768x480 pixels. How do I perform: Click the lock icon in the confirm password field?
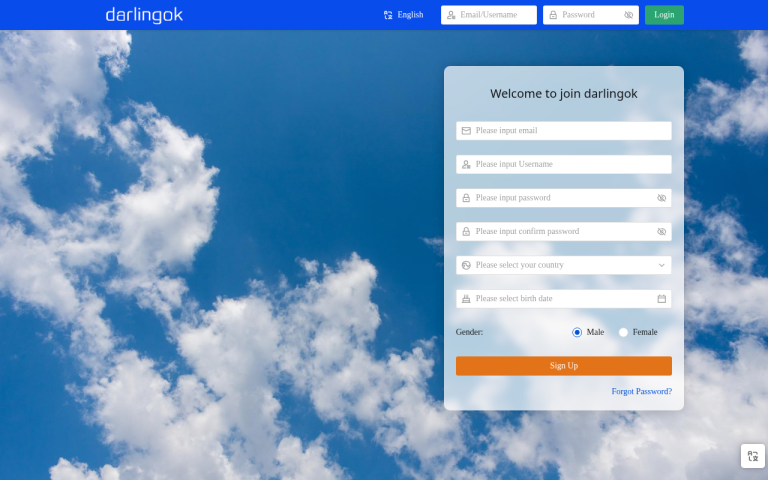(x=466, y=232)
